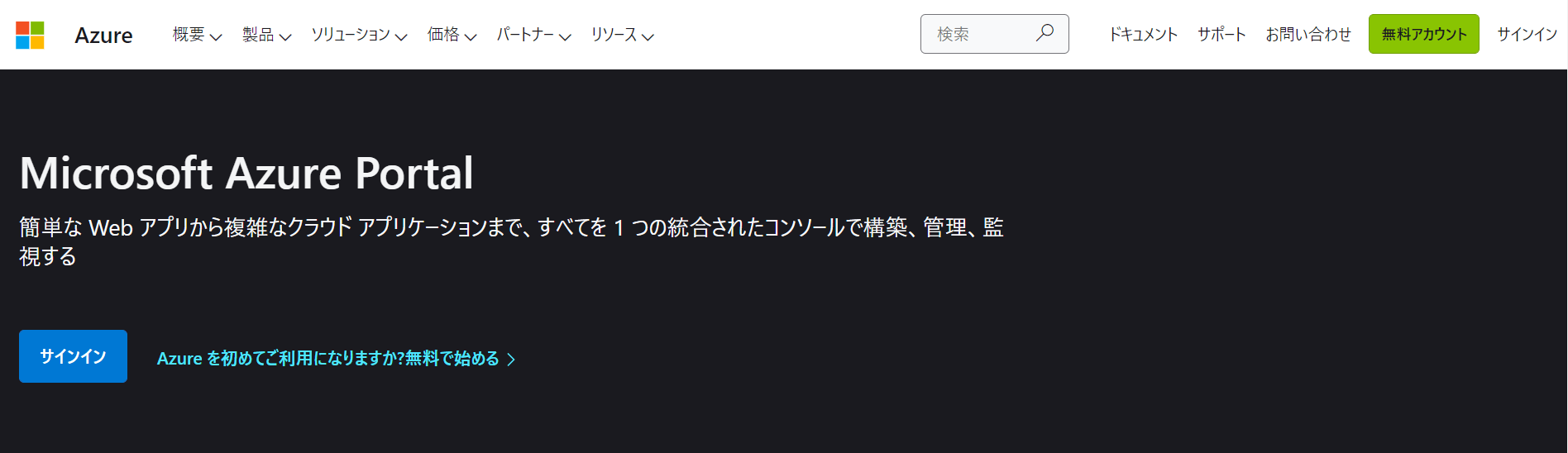1568x453 pixels.
Task: Click the Azure brand name link
Action: click(103, 35)
